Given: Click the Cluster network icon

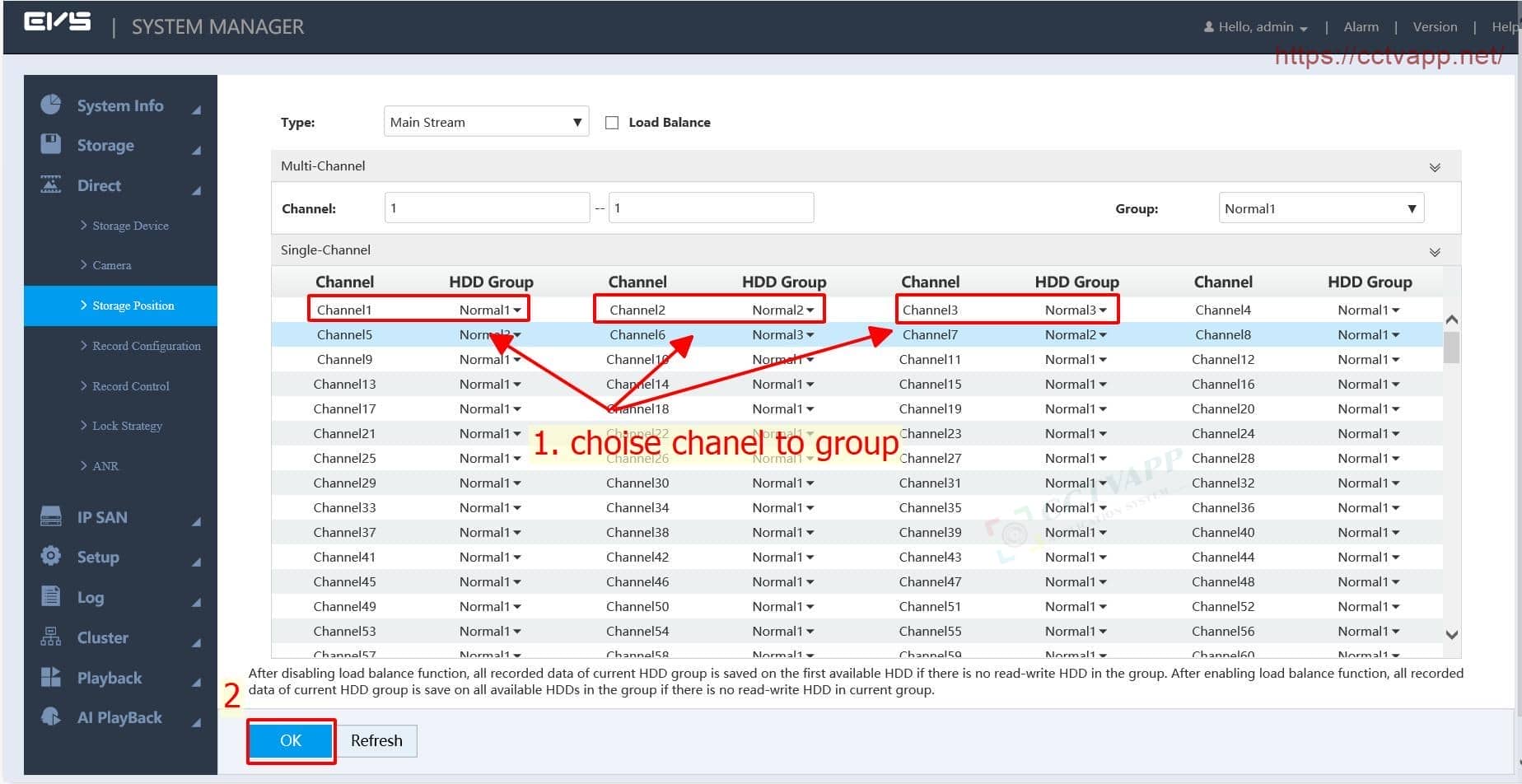Looking at the screenshot, I should [51, 637].
